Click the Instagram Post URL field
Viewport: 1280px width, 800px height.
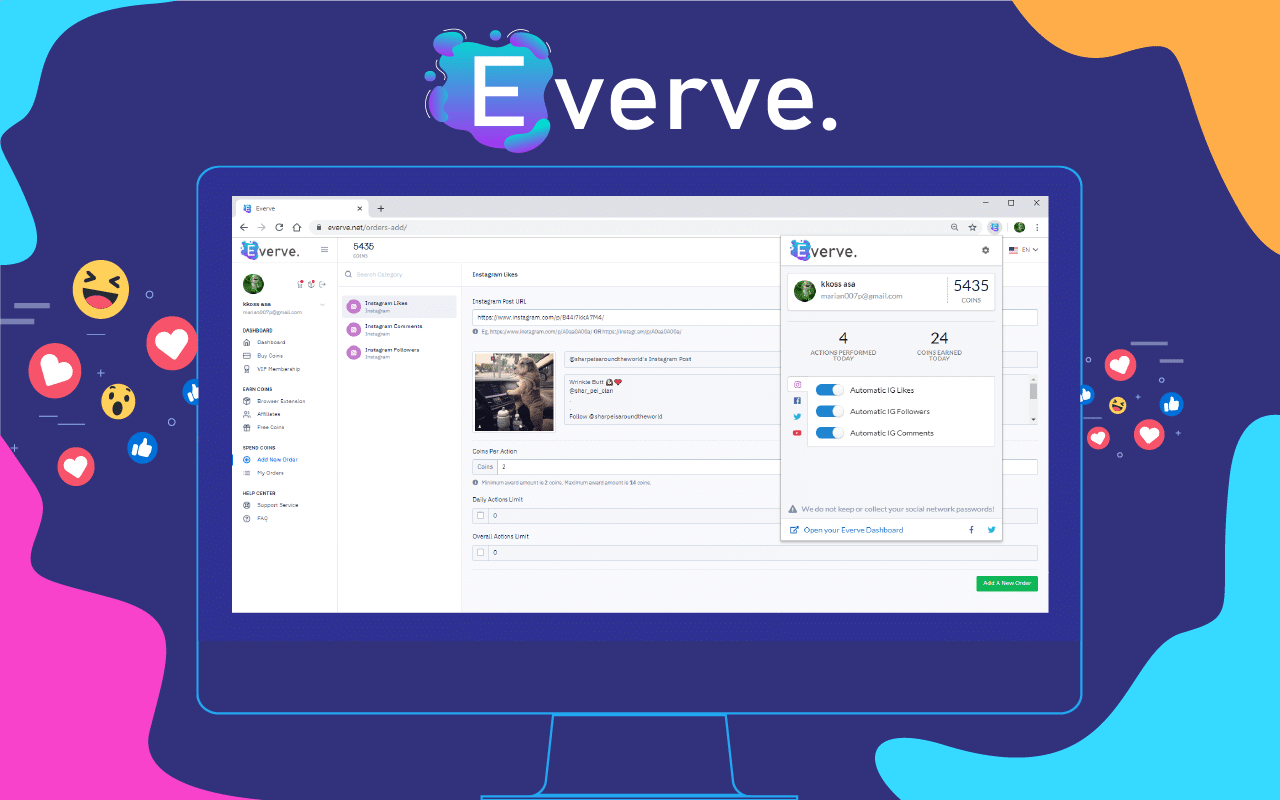point(755,318)
